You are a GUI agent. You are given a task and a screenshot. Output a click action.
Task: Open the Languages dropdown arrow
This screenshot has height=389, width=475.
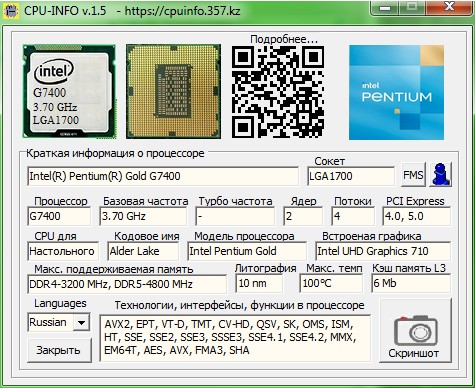pos(81,322)
